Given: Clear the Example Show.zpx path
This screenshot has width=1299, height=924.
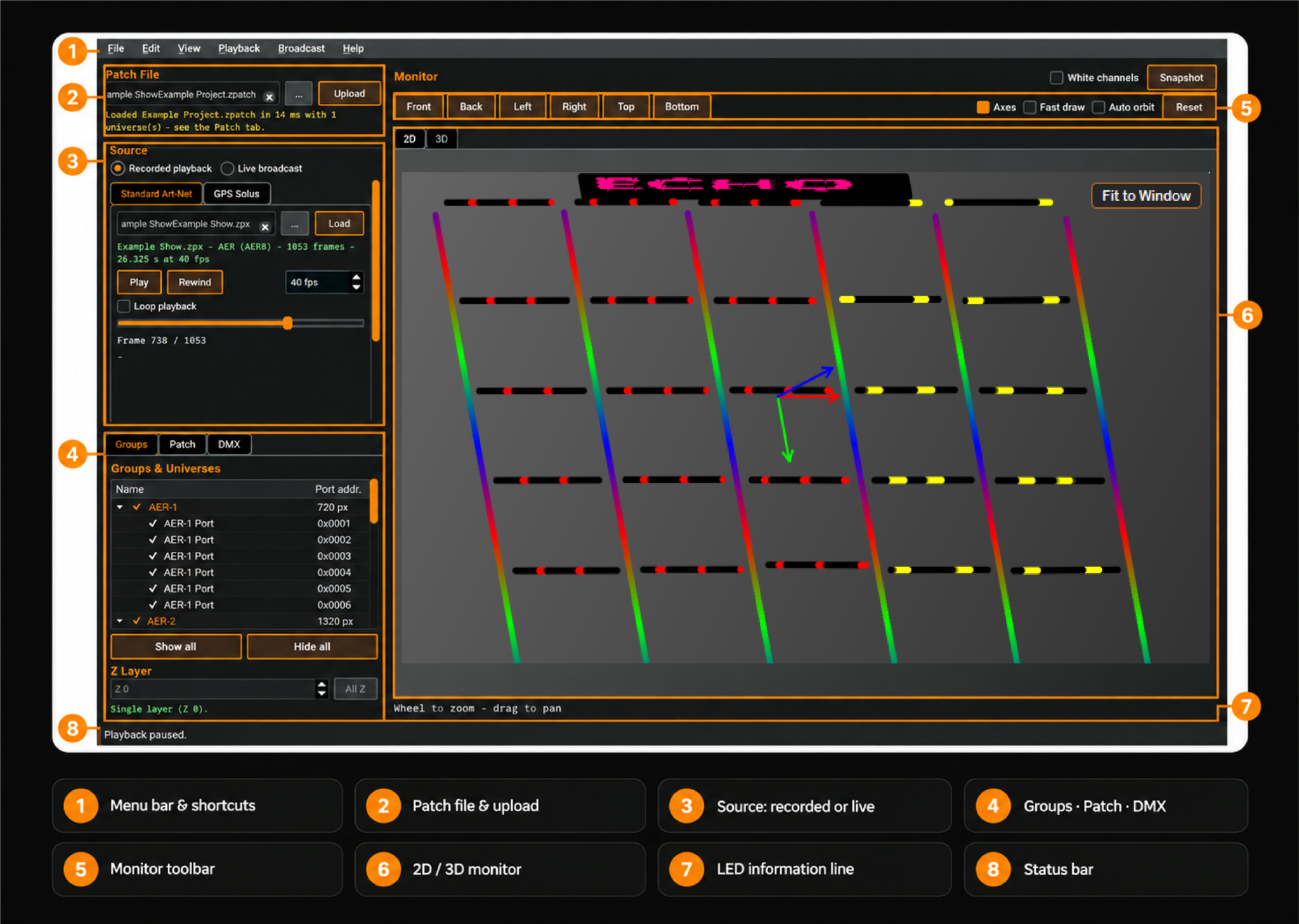Looking at the screenshot, I should coord(265,226).
